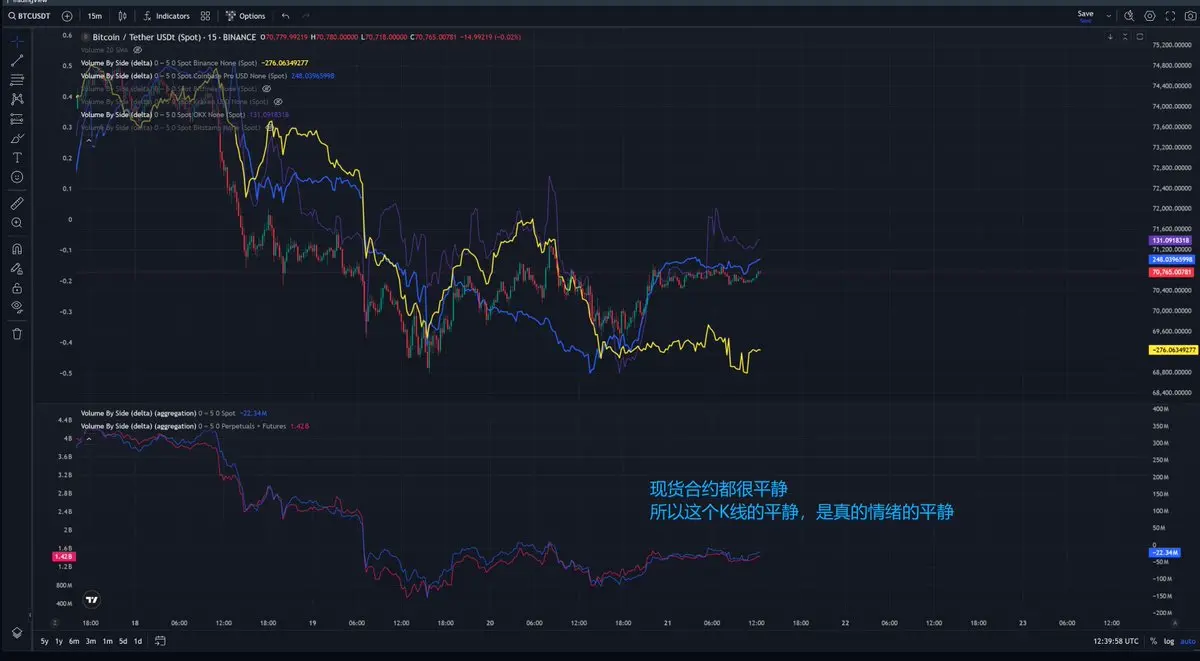
Task: Save the chart layout
Action: click(1085, 15)
